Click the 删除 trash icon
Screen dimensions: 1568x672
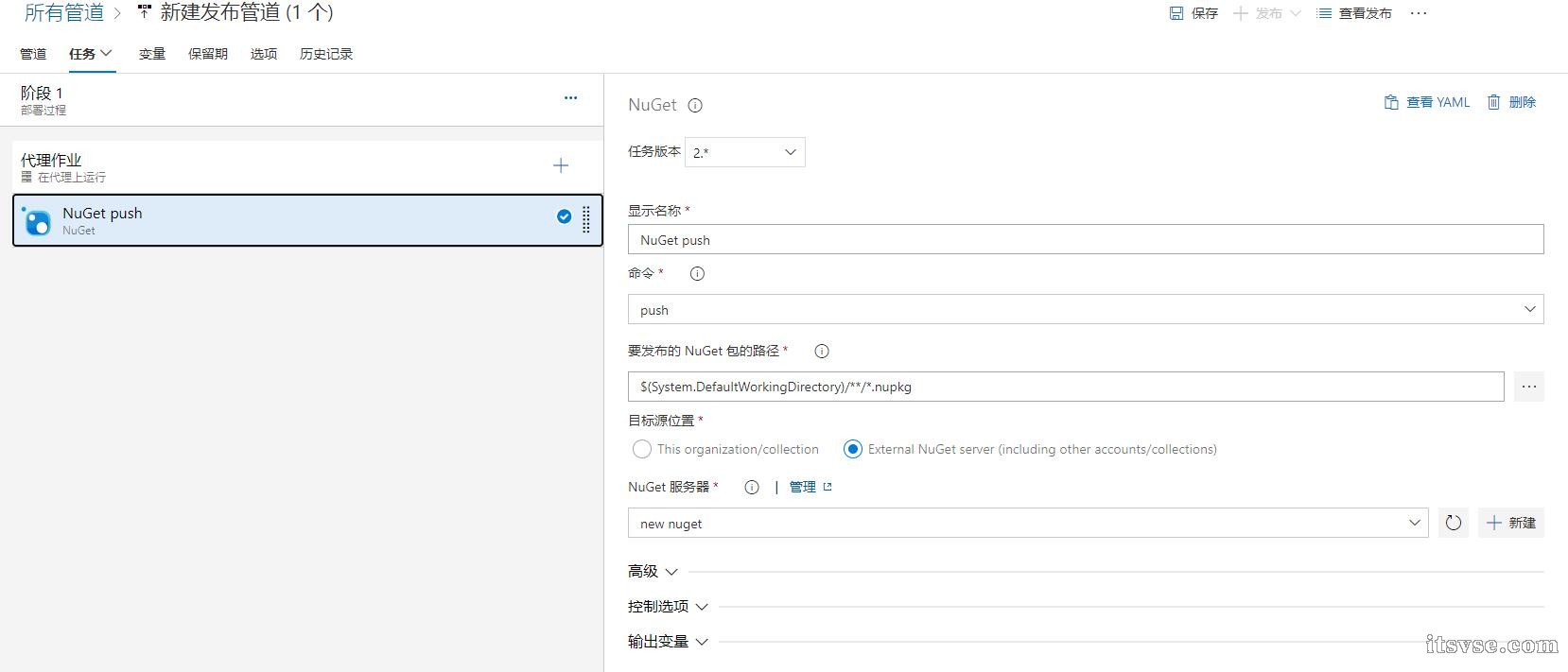(x=1493, y=102)
